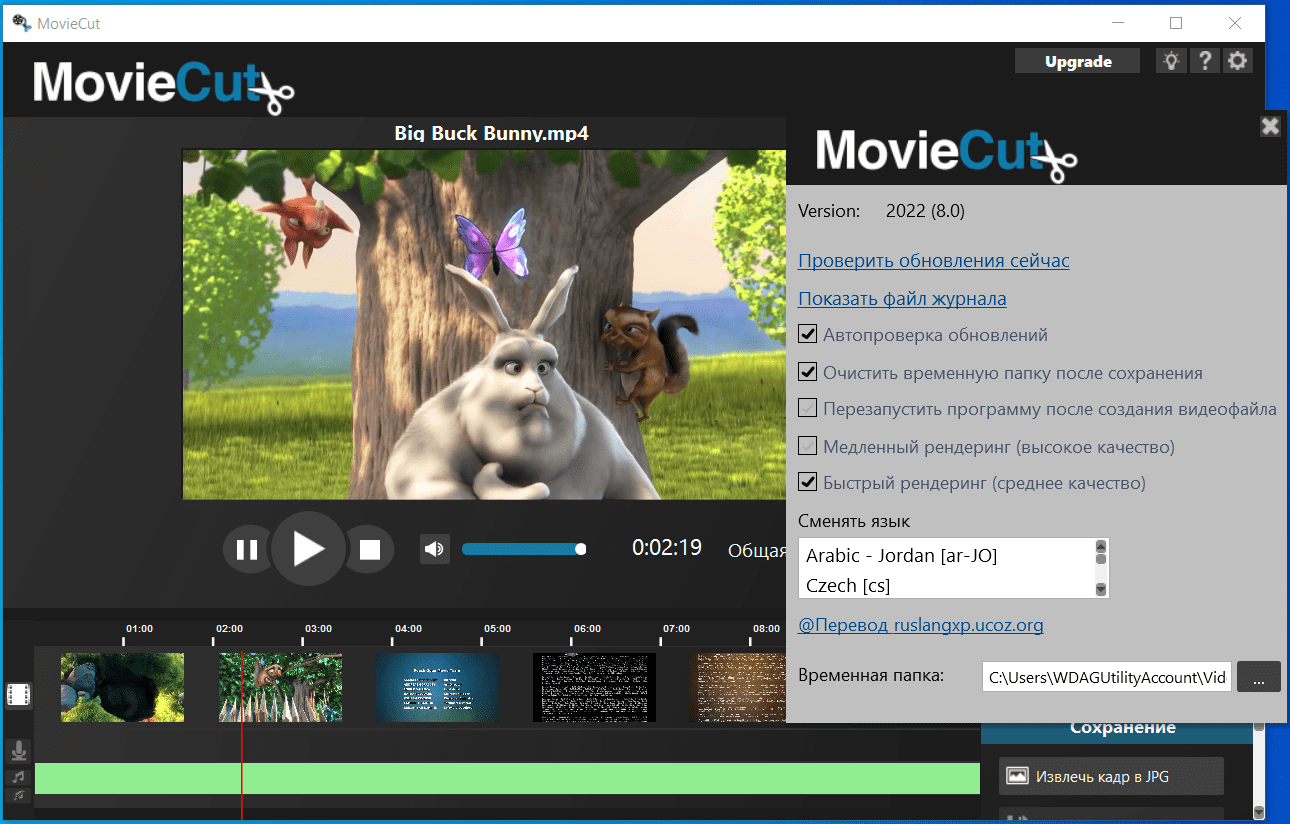The image size is (1290, 824).
Task: Select the squirrel-on-spikes timeline thumbnail
Action: tap(280, 687)
